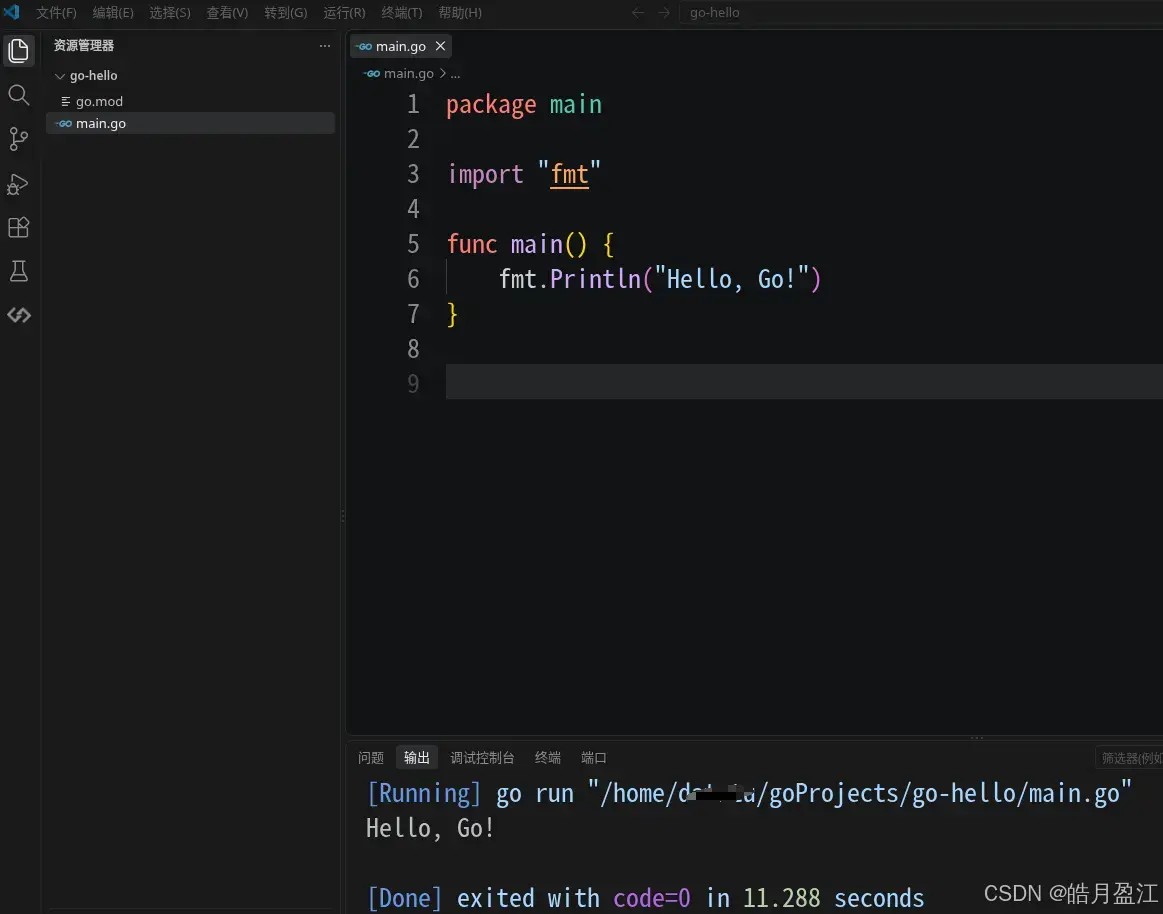Switch to the 调试控制台 panel tab
The height and width of the screenshot is (914, 1163).
click(x=482, y=757)
